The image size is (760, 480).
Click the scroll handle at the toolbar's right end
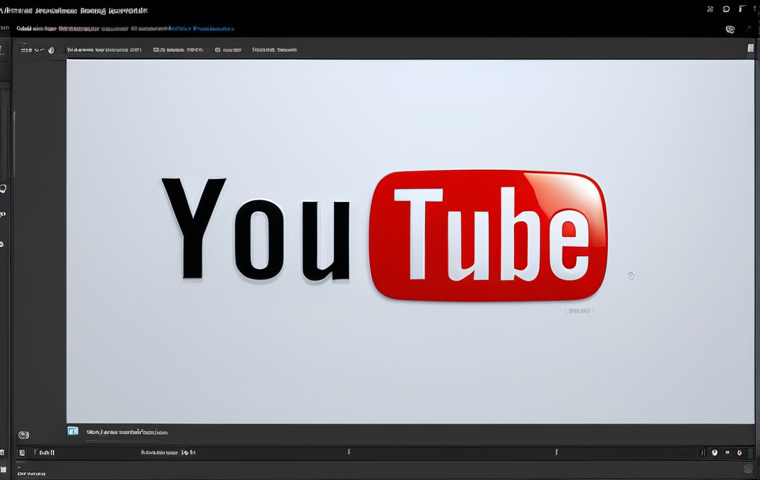(750, 48)
